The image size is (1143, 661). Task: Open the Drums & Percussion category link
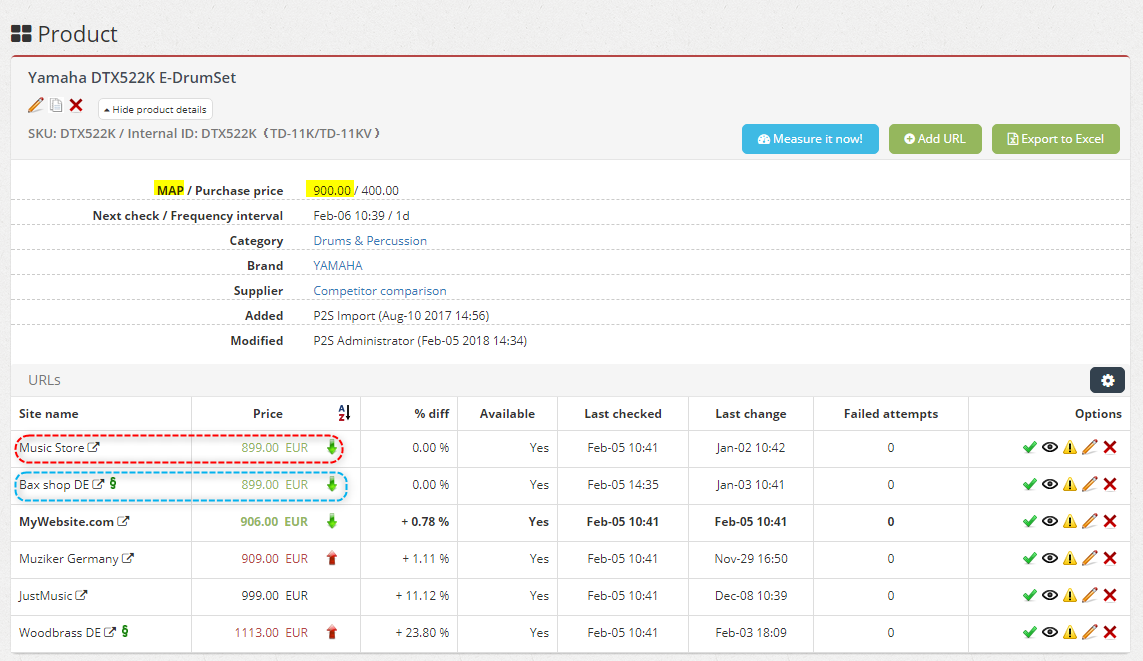point(370,240)
